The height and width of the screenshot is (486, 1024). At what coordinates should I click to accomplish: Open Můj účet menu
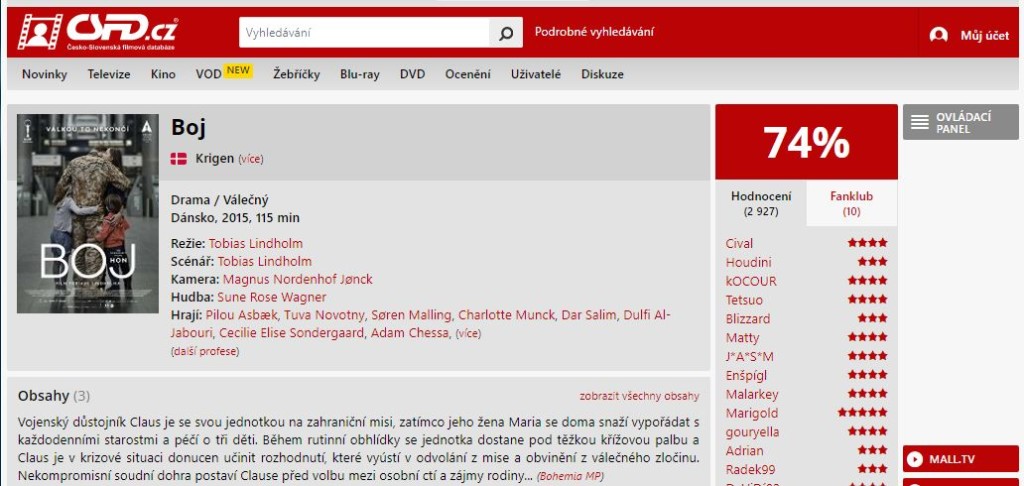[x=984, y=36]
